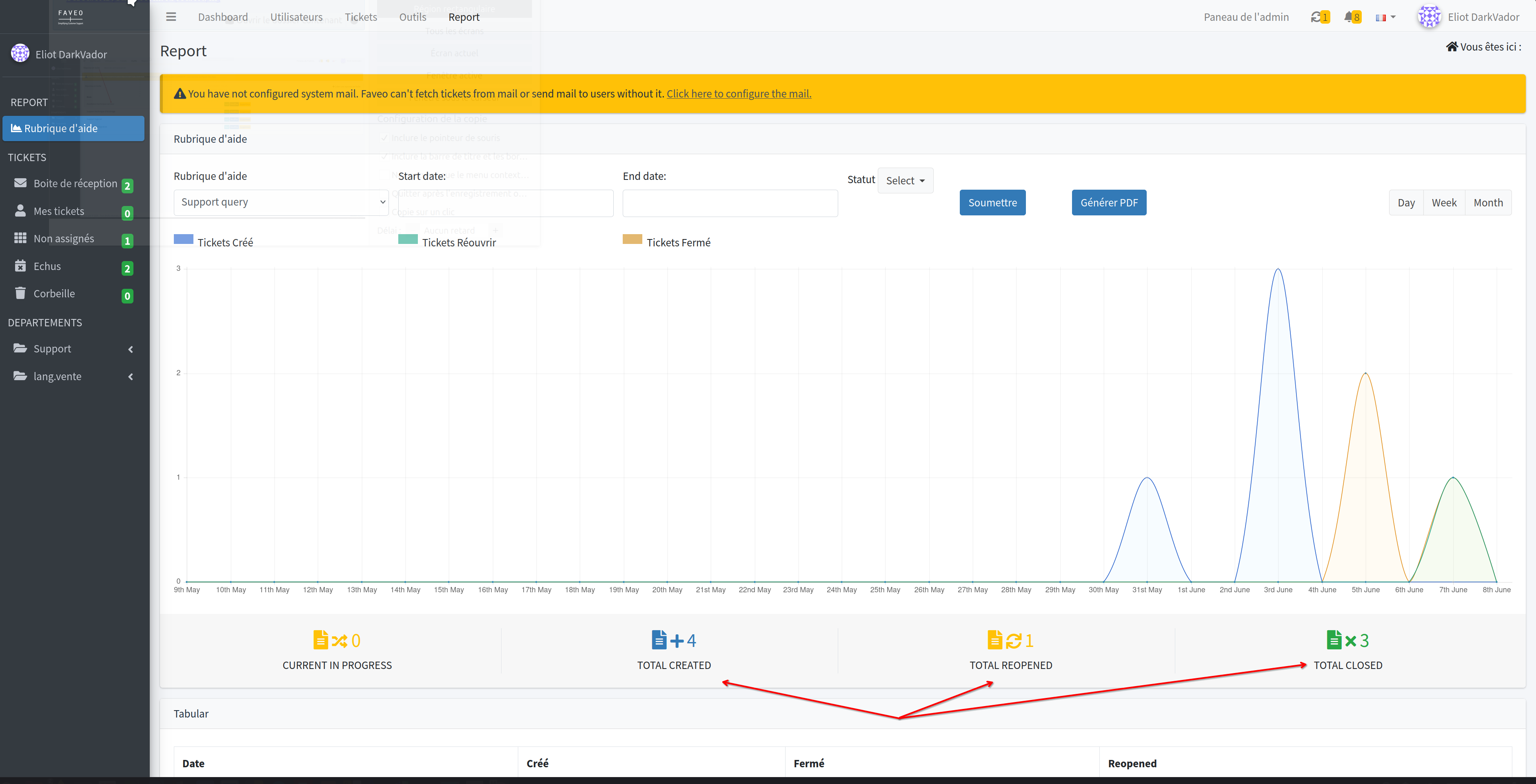Toggle Tickets Fermé legend series
This screenshot has width=1536, height=784.
[667, 241]
